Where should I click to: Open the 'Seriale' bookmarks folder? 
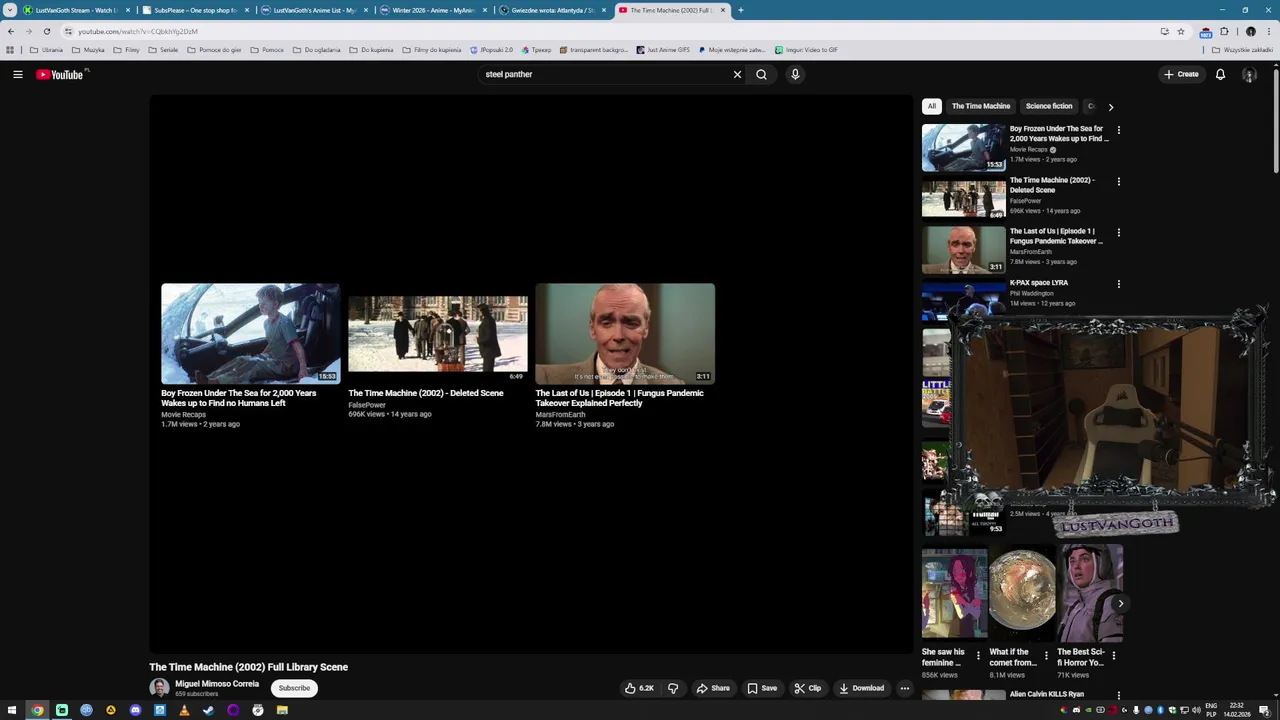pyautogui.click(x=163, y=49)
